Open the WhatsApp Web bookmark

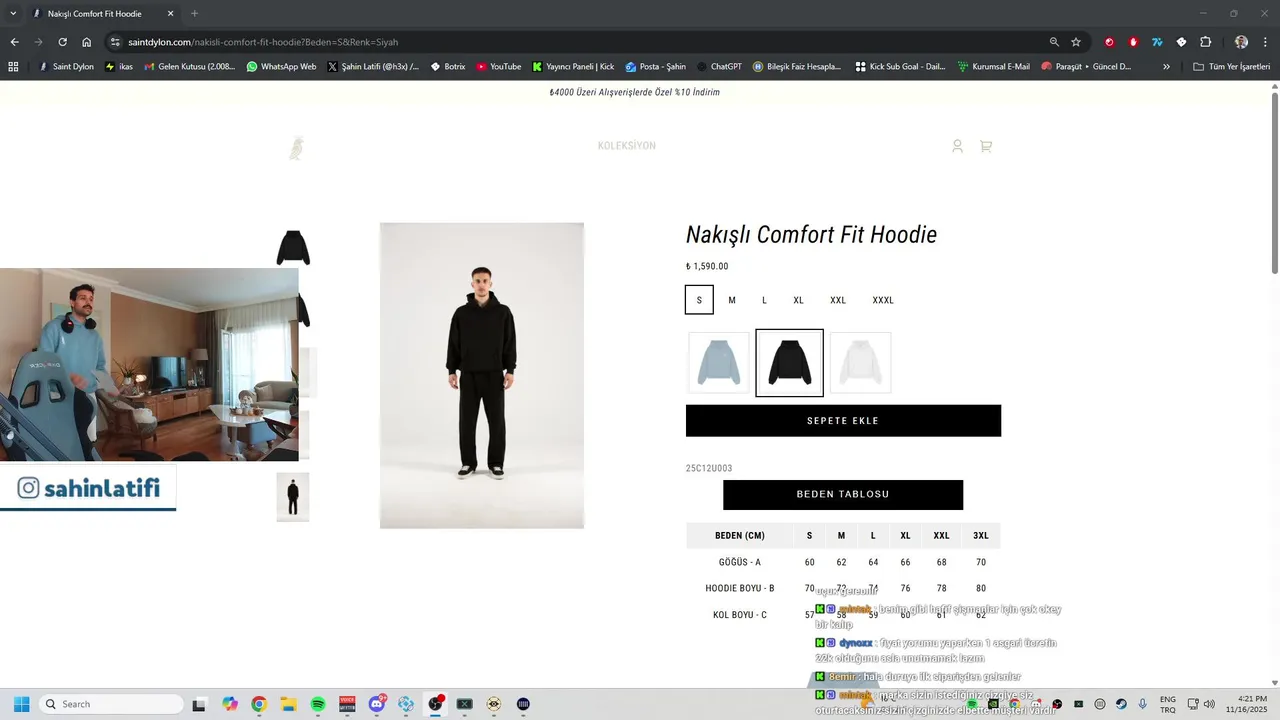281,67
